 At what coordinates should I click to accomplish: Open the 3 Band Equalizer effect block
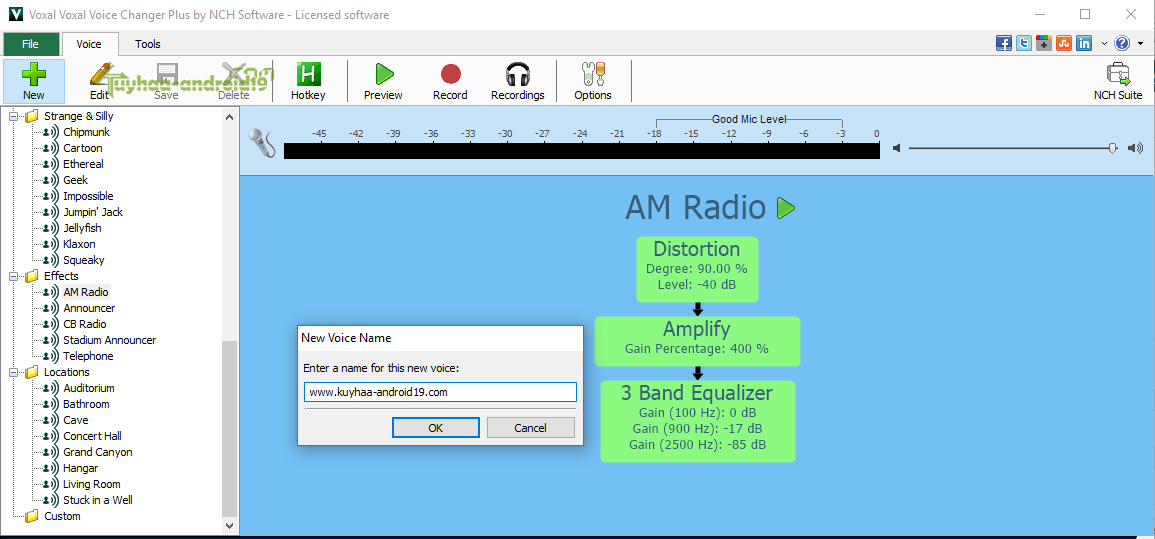[x=698, y=421]
